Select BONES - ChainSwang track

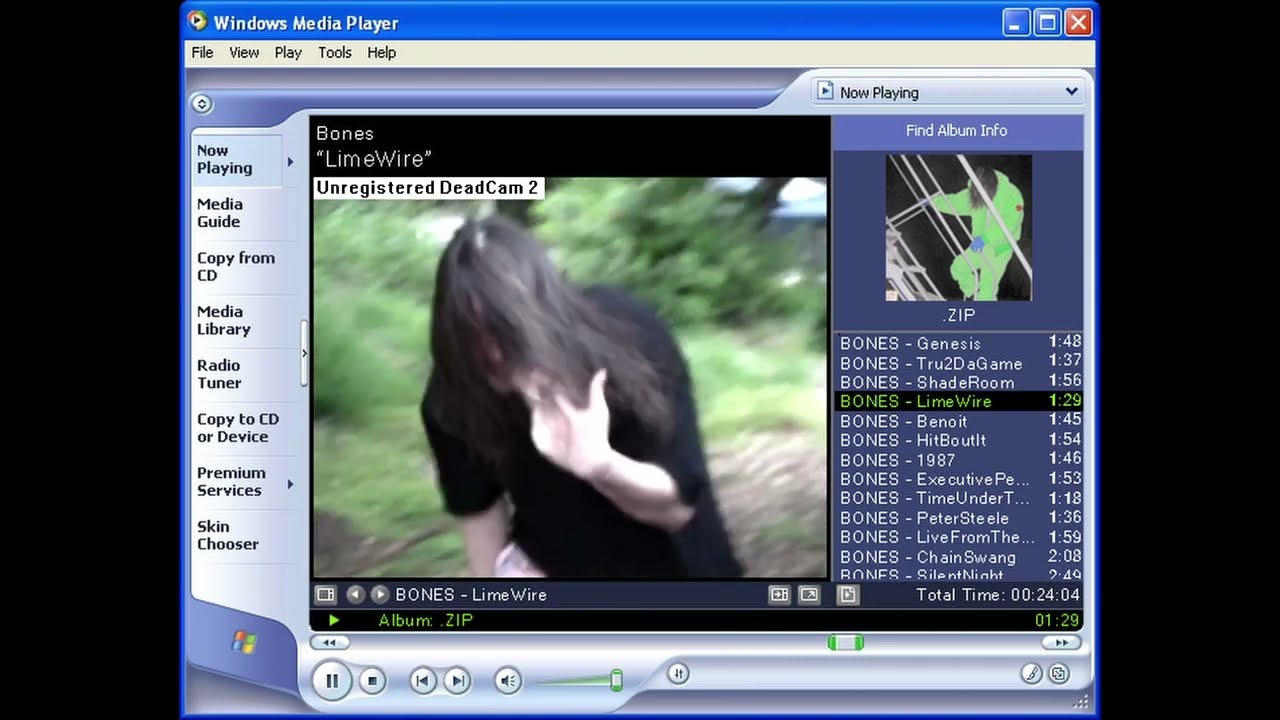958,557
